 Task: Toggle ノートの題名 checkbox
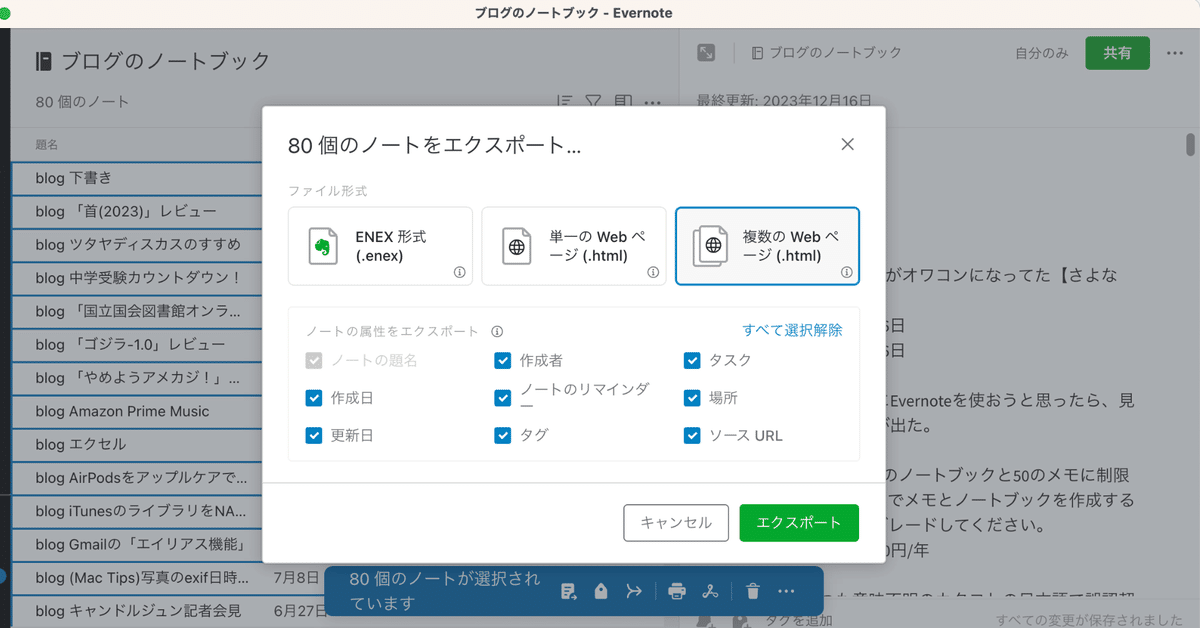coord(314,360)
